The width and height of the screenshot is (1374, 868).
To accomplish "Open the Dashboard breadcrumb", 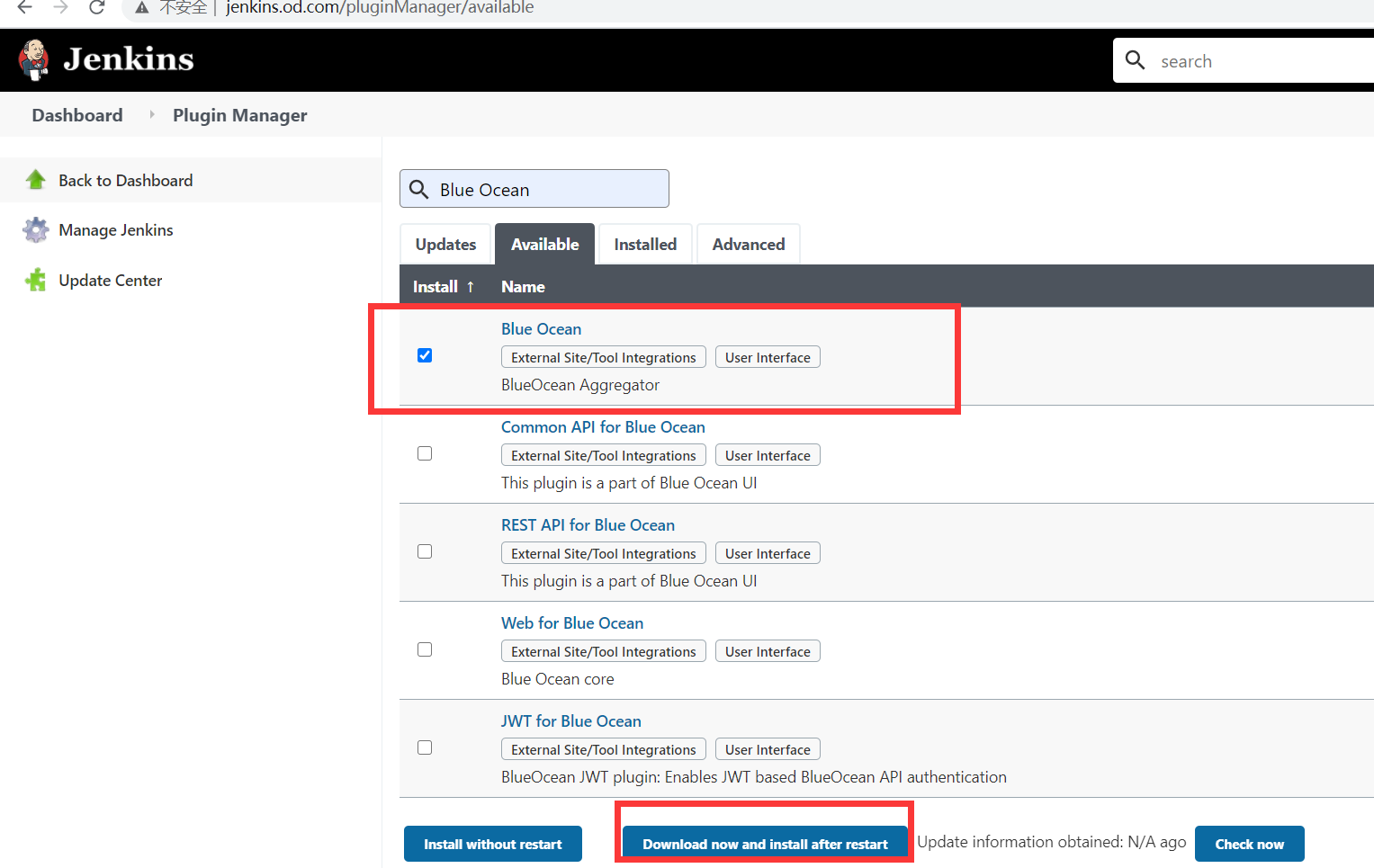I will 77,115.
